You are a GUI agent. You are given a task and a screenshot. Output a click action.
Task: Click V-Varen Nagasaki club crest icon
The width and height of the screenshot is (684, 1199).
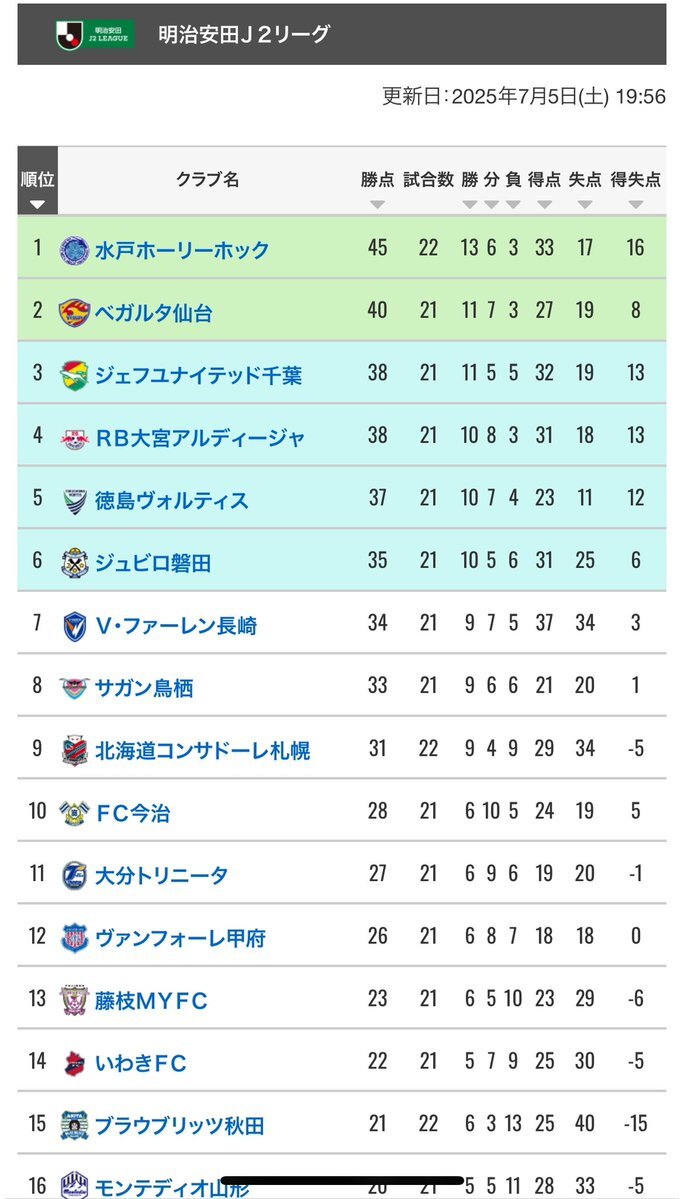click(x=75, y=625)
